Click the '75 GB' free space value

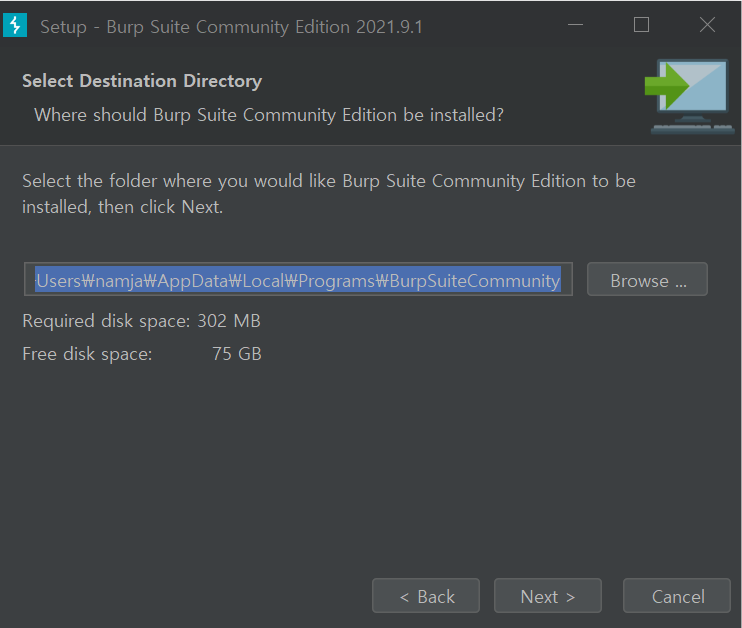[x=237, y=354]
